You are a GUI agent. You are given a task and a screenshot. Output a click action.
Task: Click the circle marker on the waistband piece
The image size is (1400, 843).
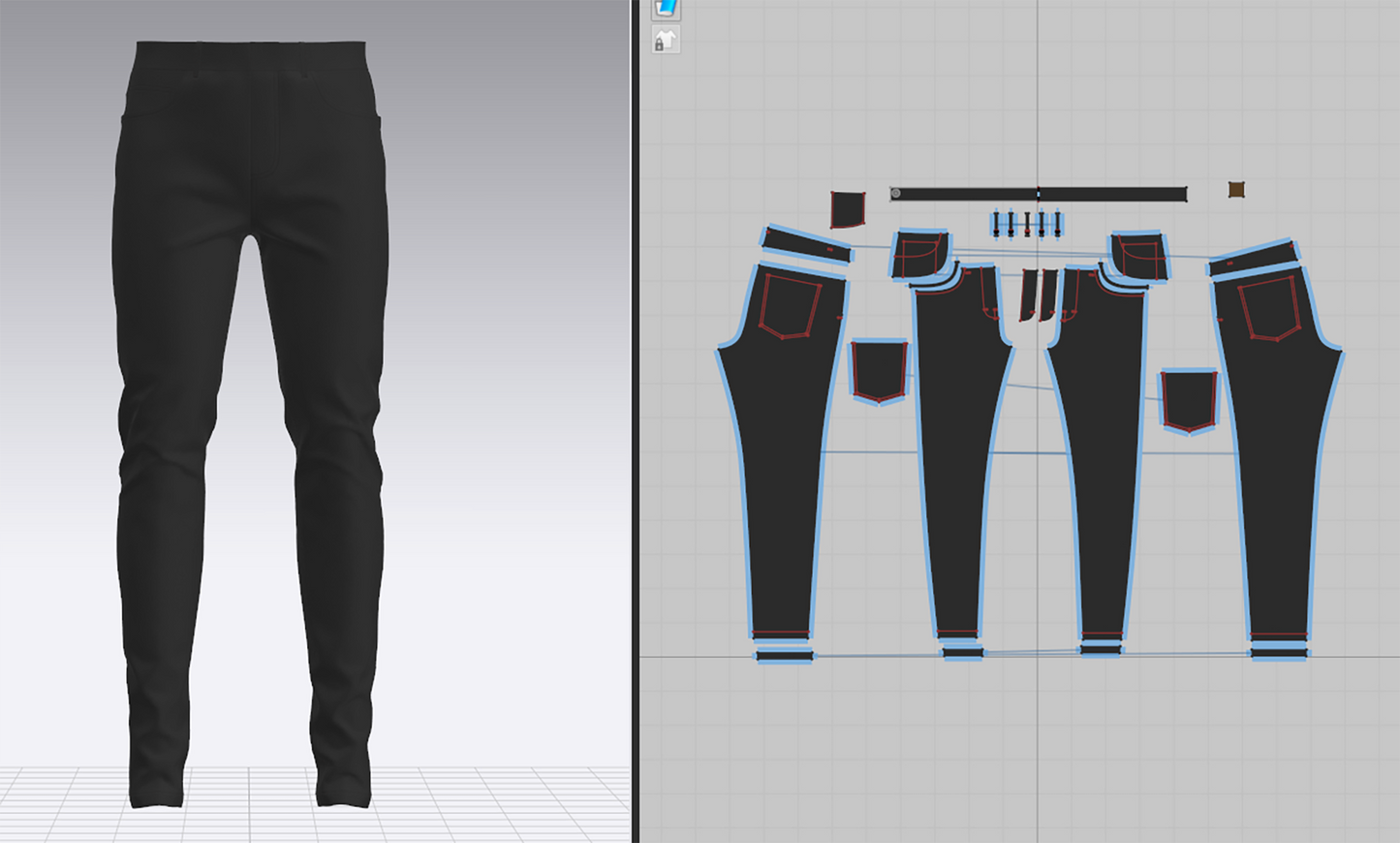(x=896, y=194)
